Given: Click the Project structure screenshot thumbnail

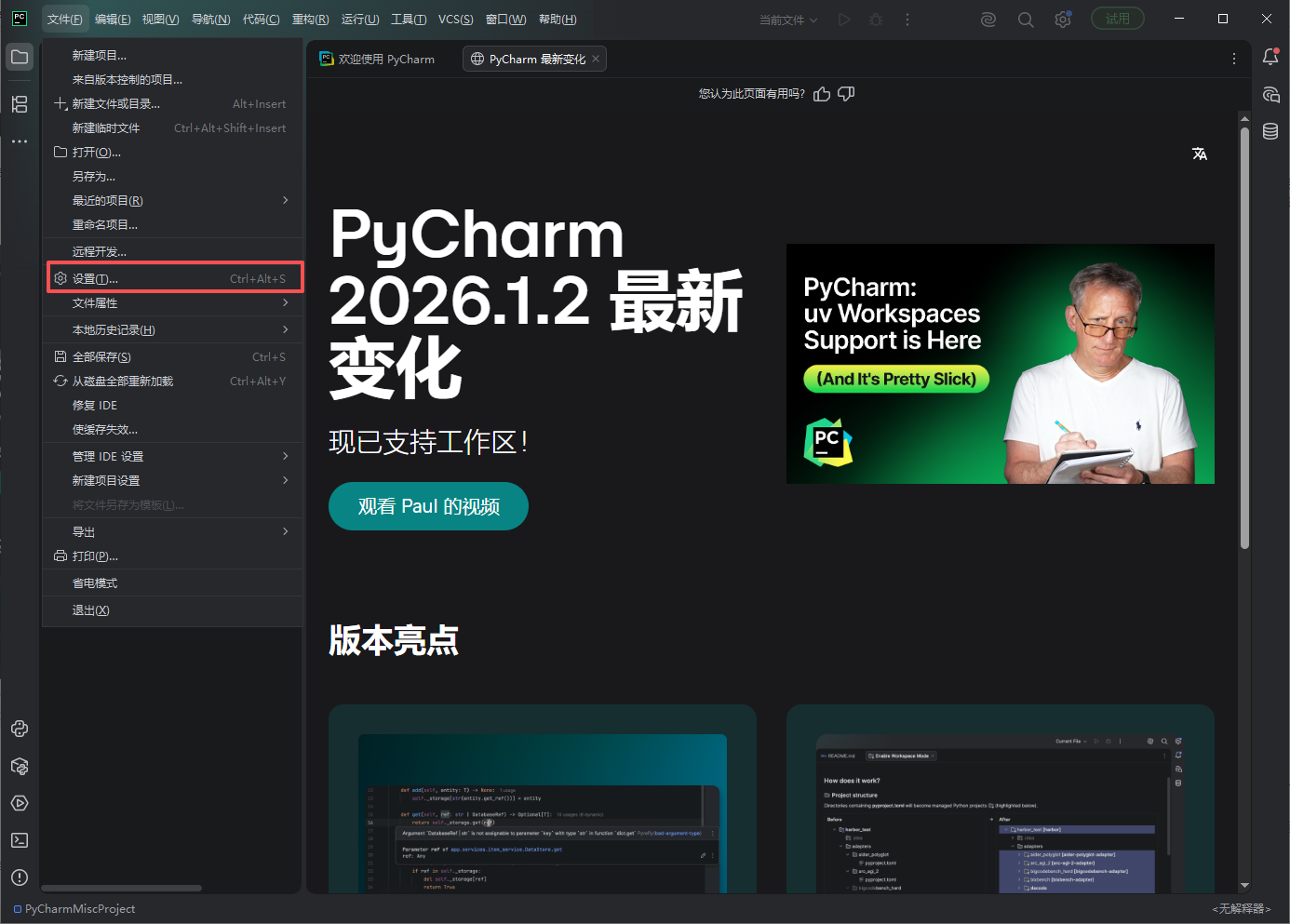Looking at the screenshot, I should click(1001, 813).
